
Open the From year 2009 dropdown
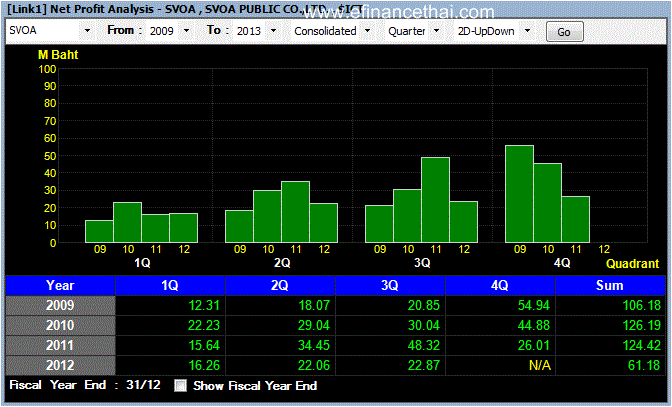(x=186, y=31)
